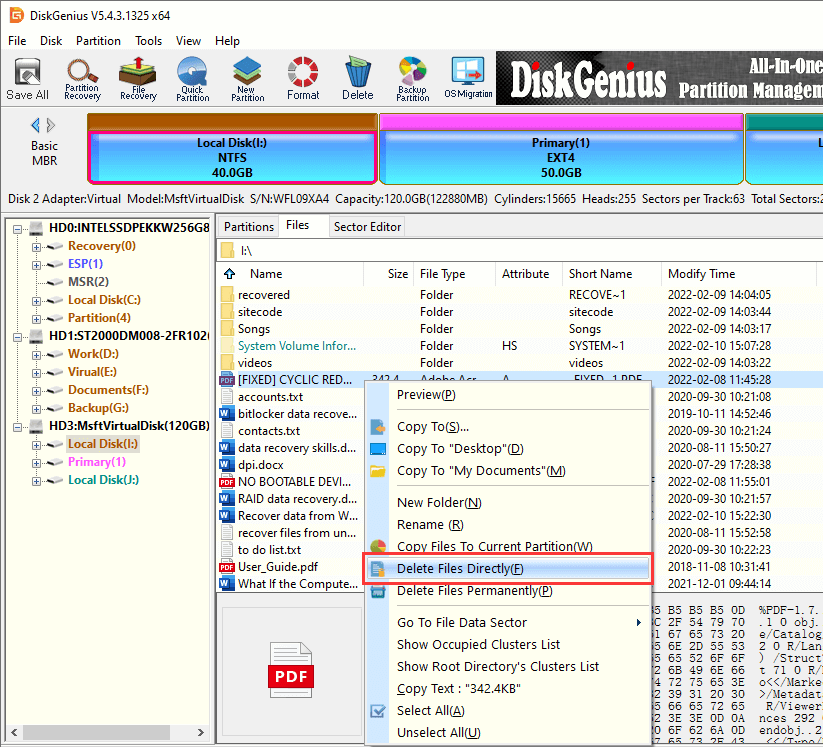Expand the Recovery(0) partition node

tap(36, 247)
